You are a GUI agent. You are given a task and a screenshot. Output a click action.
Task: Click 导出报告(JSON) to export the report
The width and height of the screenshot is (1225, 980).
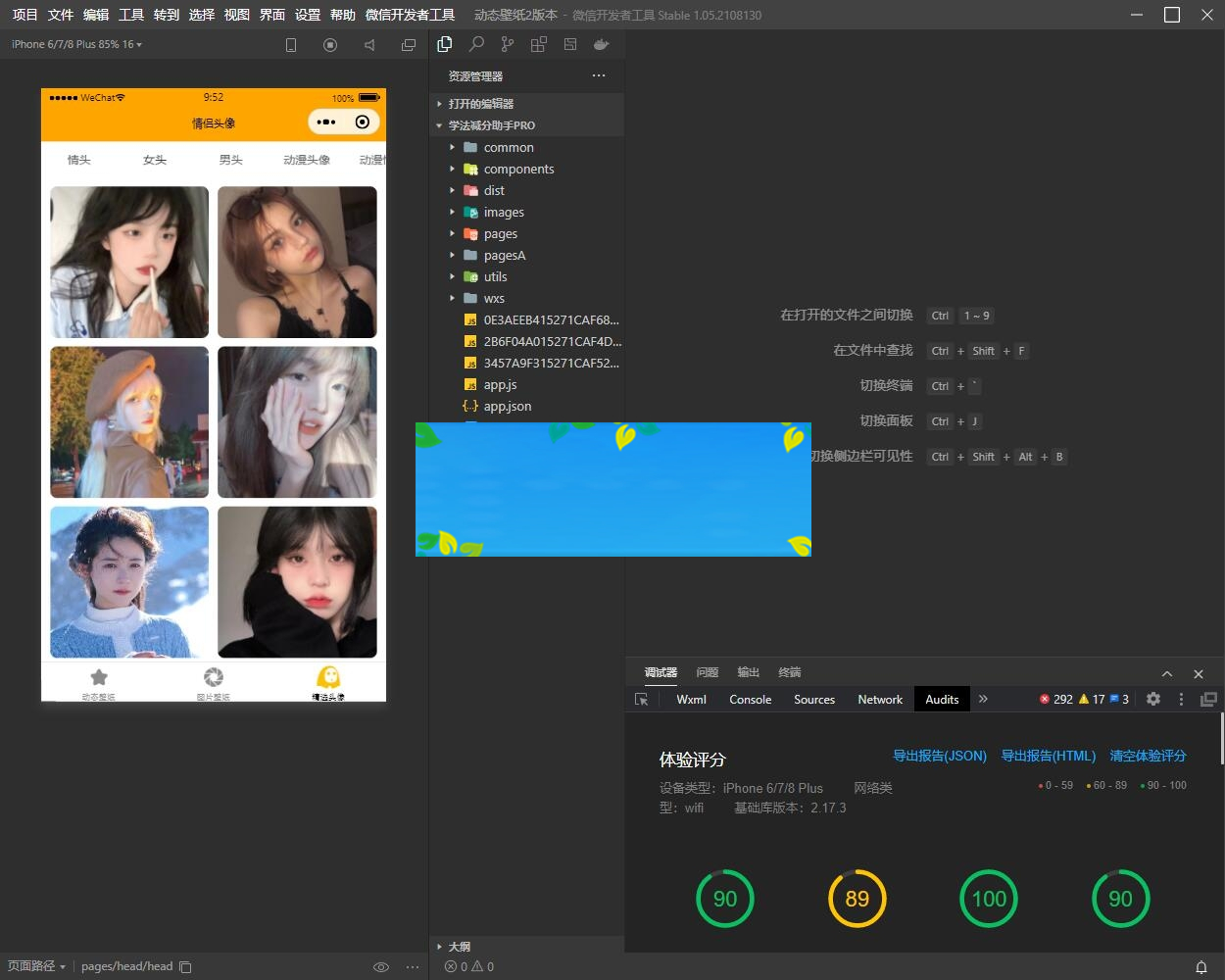(x=941, y=756)
